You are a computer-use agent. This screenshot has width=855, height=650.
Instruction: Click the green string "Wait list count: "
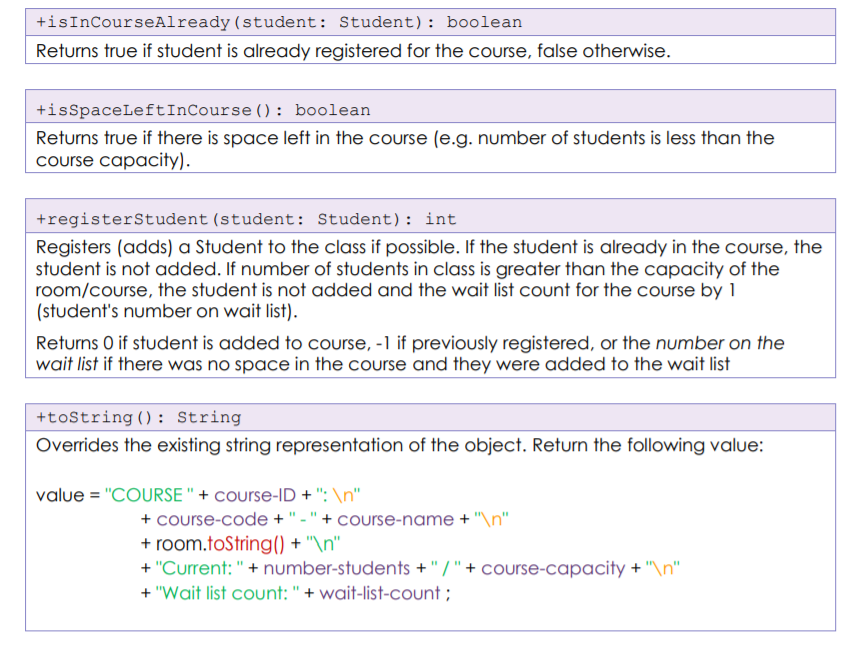pos(227,593)
